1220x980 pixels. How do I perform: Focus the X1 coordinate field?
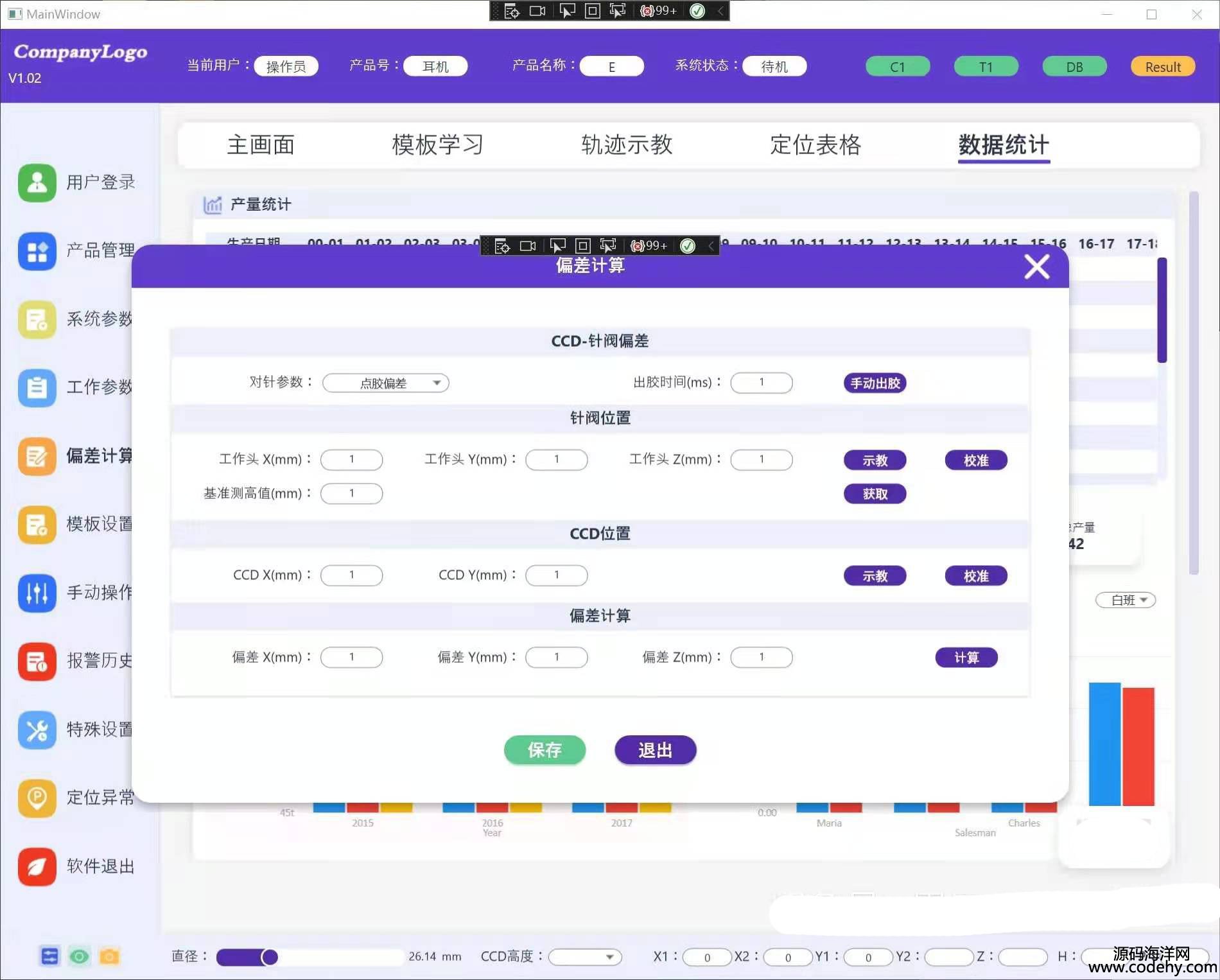[707, 957]
